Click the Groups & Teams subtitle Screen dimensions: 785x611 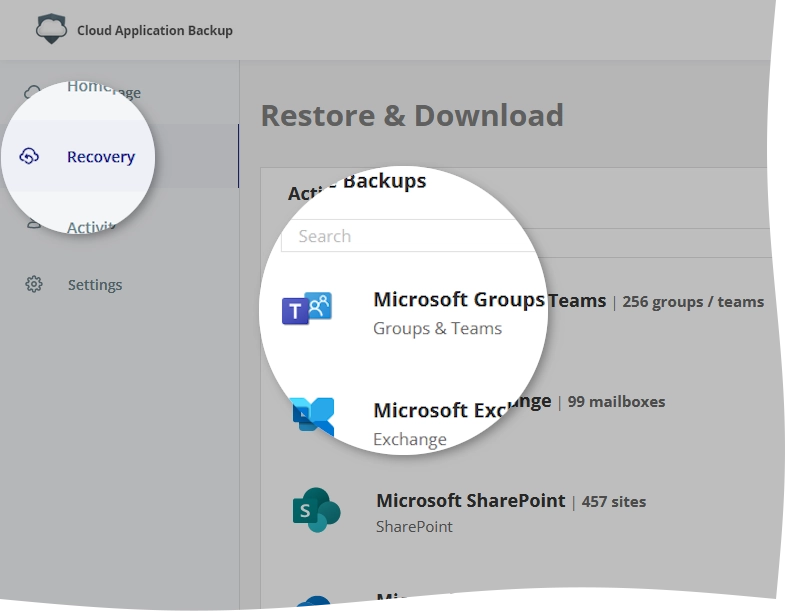point(438,328)
